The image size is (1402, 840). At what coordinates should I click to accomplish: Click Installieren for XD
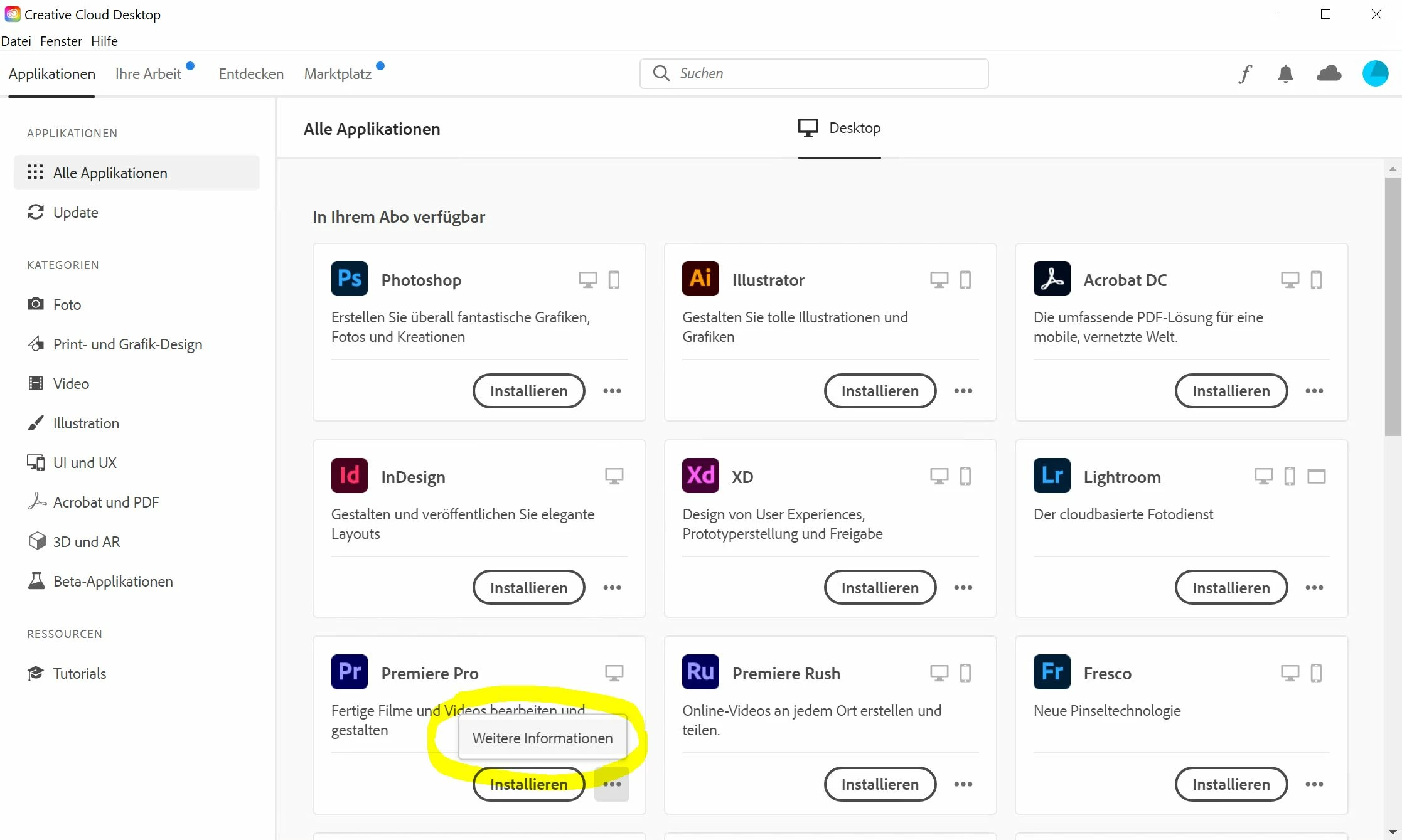879,588
